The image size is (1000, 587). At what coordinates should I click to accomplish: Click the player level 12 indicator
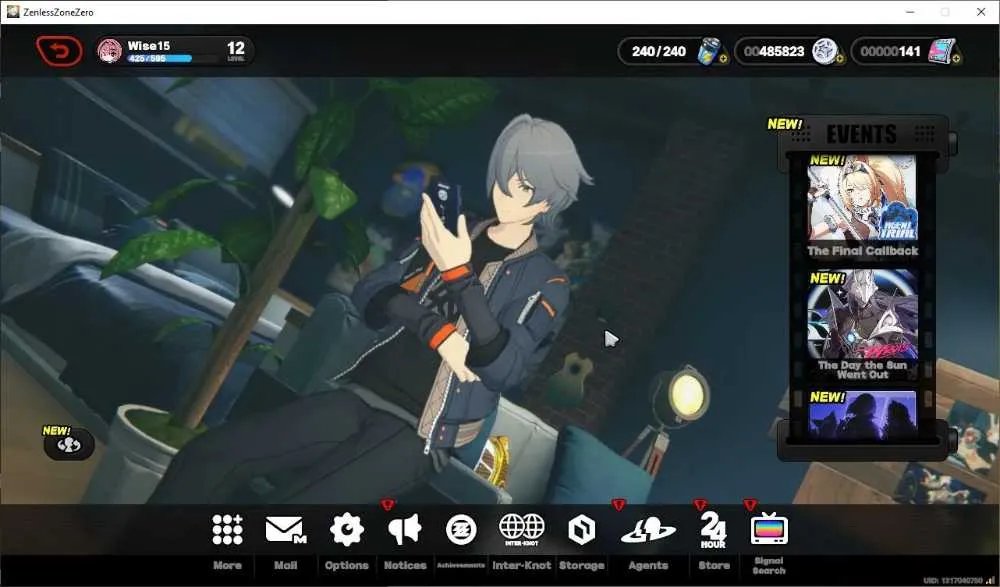click(236, 50)
